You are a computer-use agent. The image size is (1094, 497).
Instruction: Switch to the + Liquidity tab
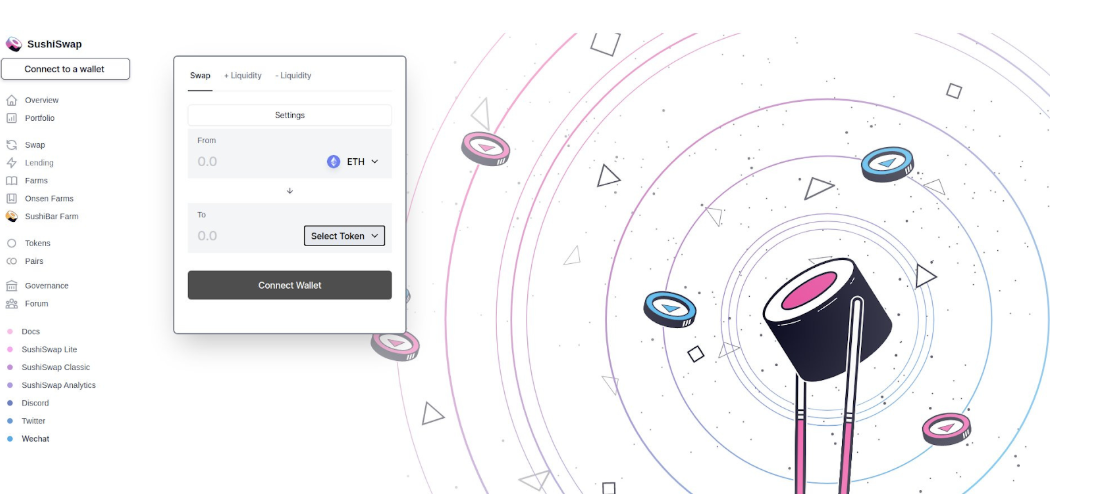click(x=242, y=75)
